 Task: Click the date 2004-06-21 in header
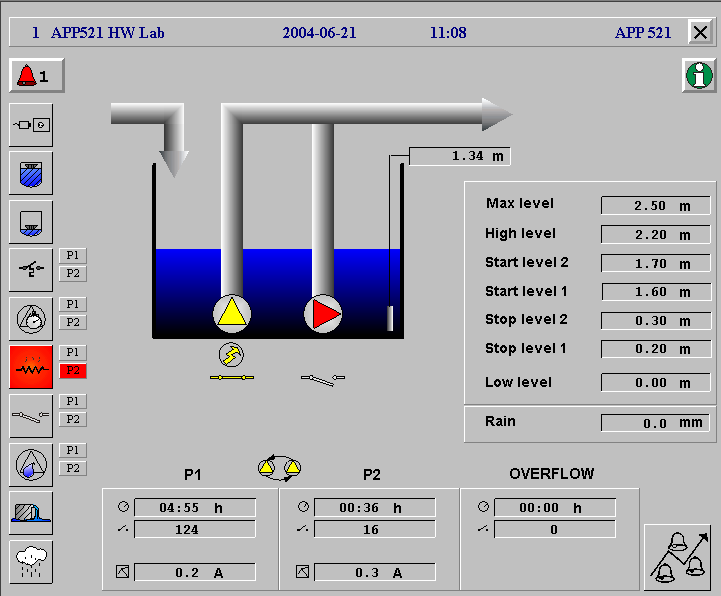tap(319, 33)
